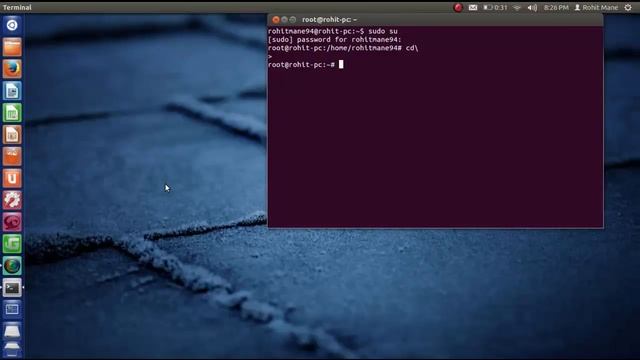Open the Ubuntu Dash home launcher

click(x=12, y=25)
